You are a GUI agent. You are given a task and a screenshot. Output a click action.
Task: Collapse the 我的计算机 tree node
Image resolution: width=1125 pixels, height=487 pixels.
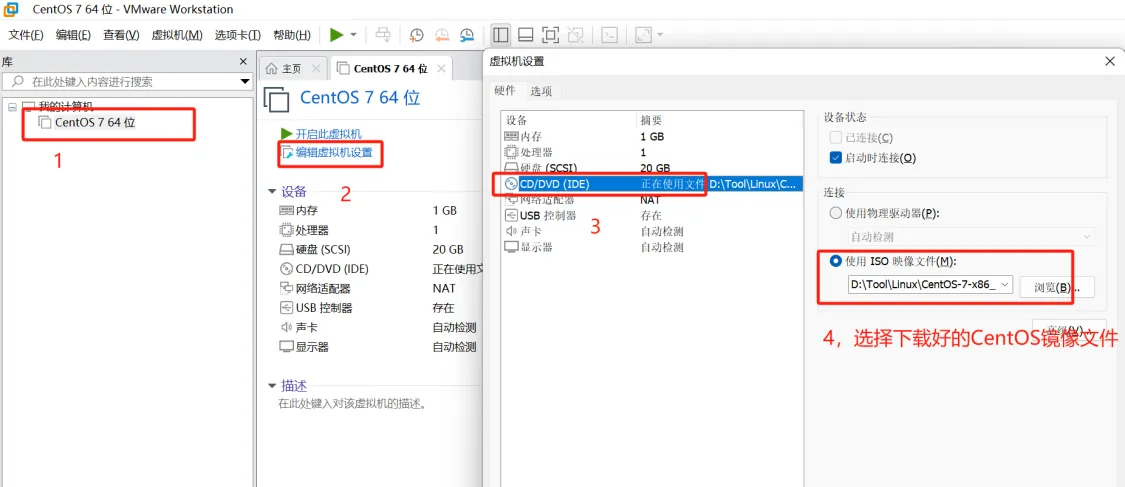click(x=12, y=107)
